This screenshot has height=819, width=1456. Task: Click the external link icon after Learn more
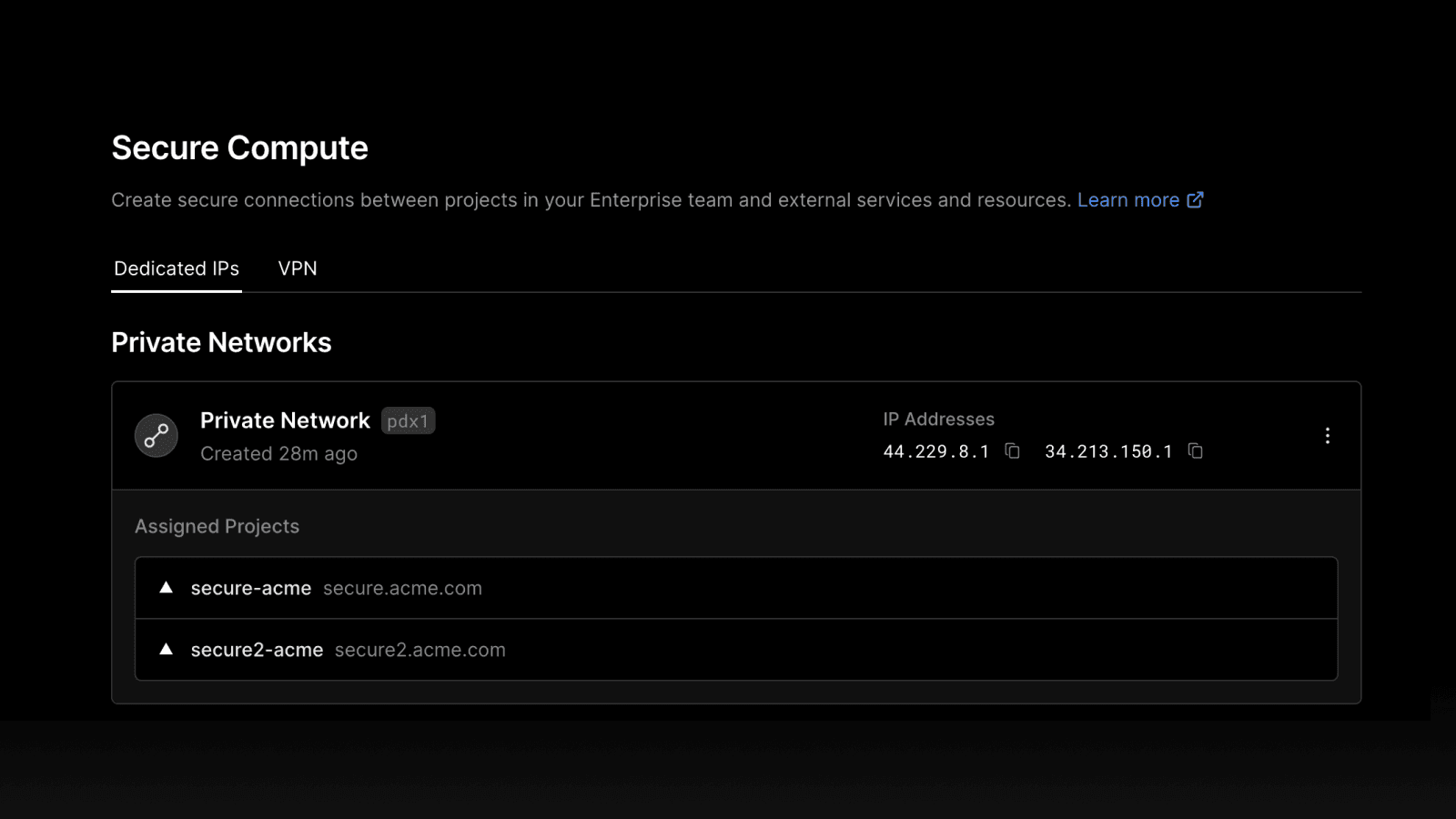pos(1195,200)
